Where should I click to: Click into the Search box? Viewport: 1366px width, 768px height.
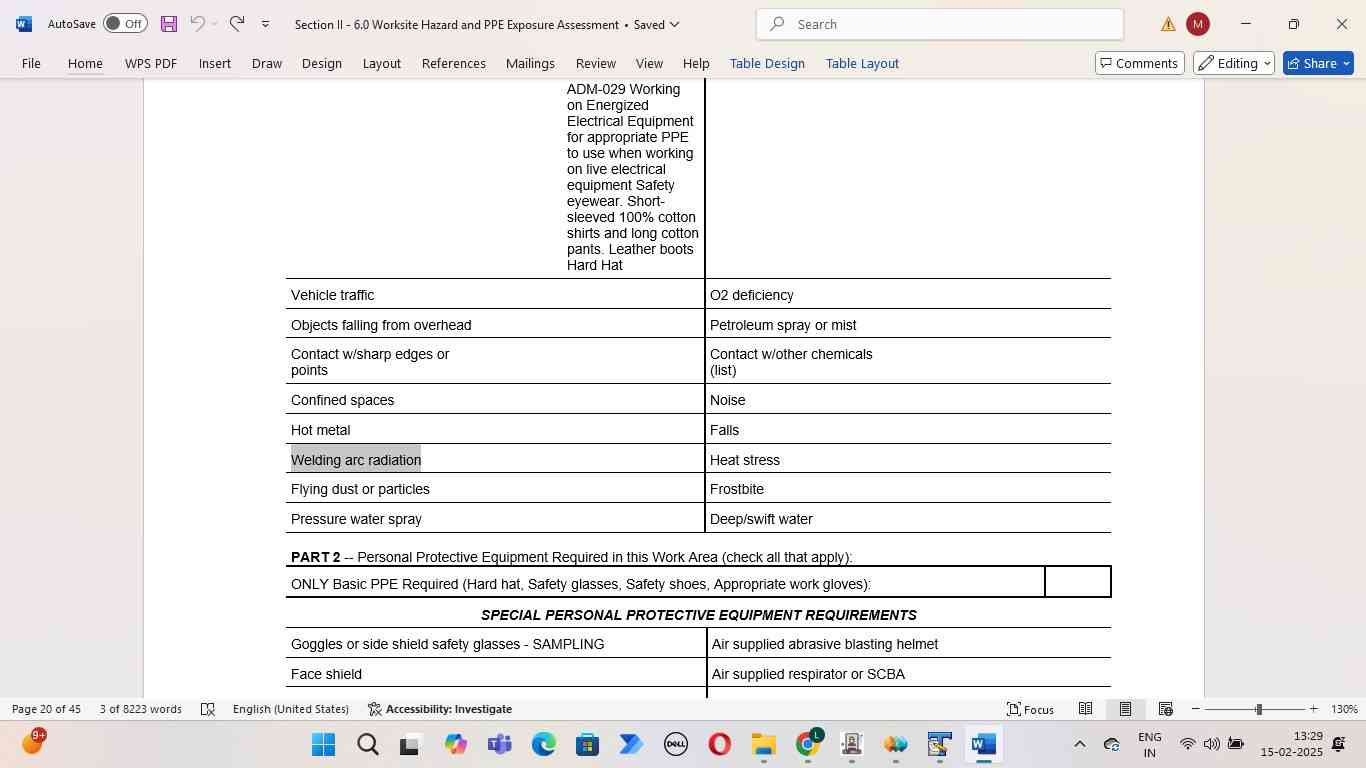940,24
